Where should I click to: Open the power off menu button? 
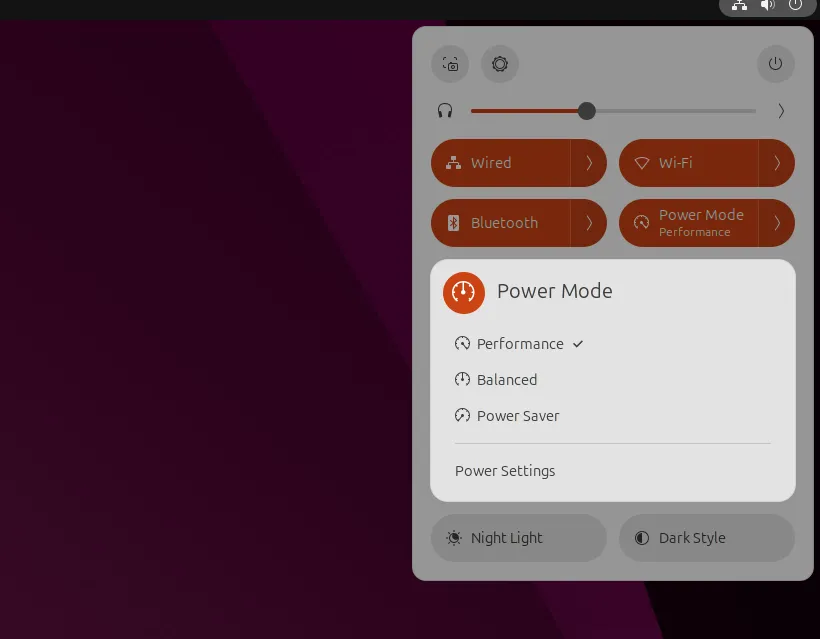tap(775, 64)
